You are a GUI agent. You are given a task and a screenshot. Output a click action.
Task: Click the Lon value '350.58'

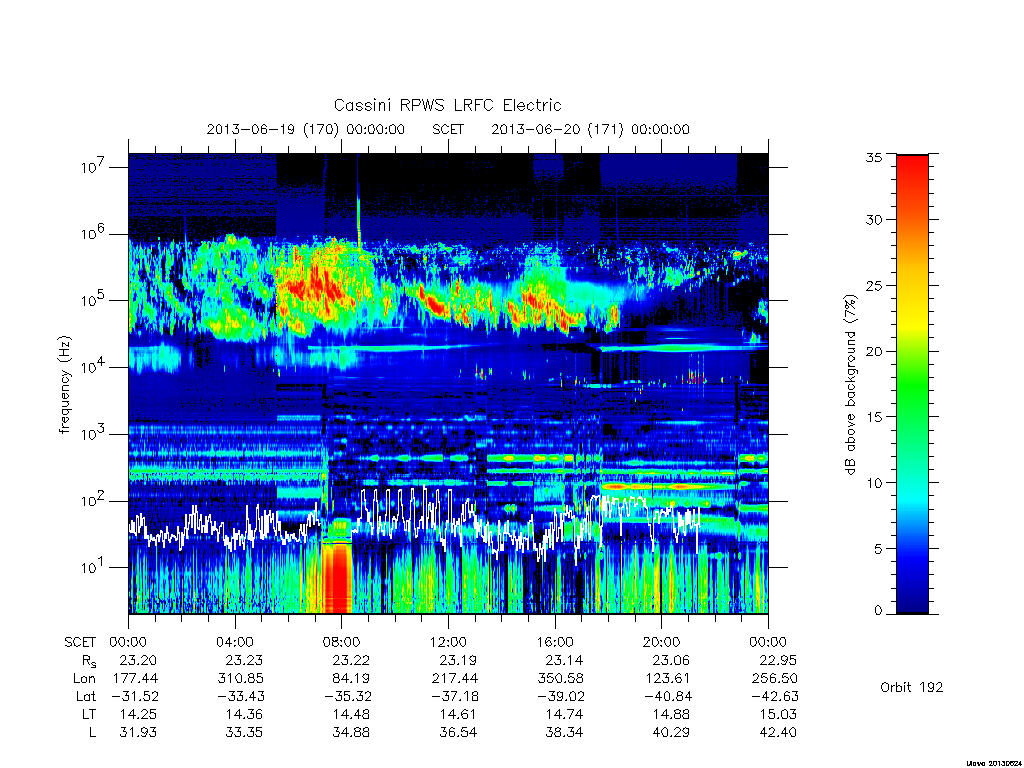(x=562, y=679)
